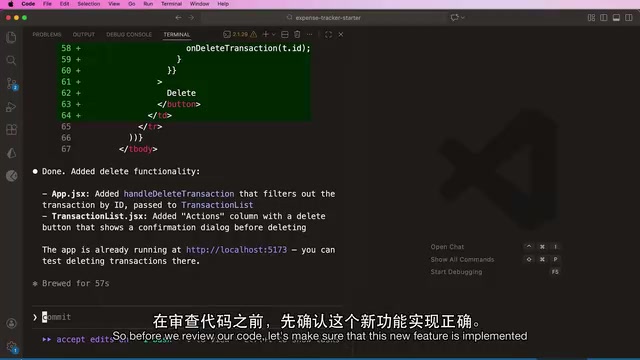Open the Manage gear icon
Image resolution: width=640 pixels, height=360 pixels.
(11, 347)
